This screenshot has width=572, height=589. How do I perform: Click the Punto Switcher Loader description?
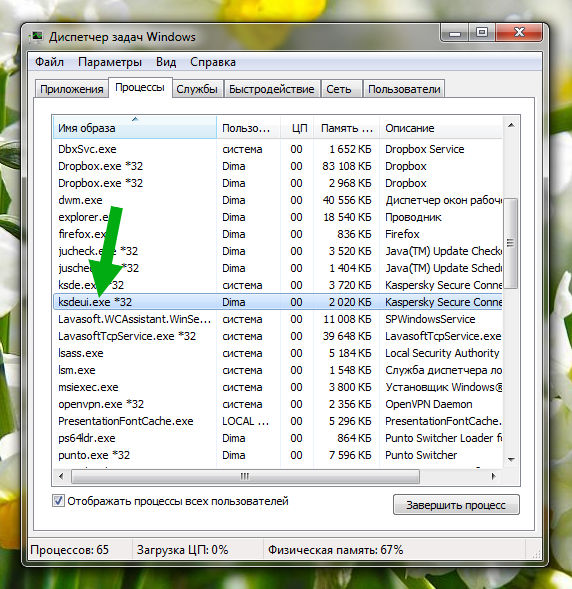(x=444, y=438)
